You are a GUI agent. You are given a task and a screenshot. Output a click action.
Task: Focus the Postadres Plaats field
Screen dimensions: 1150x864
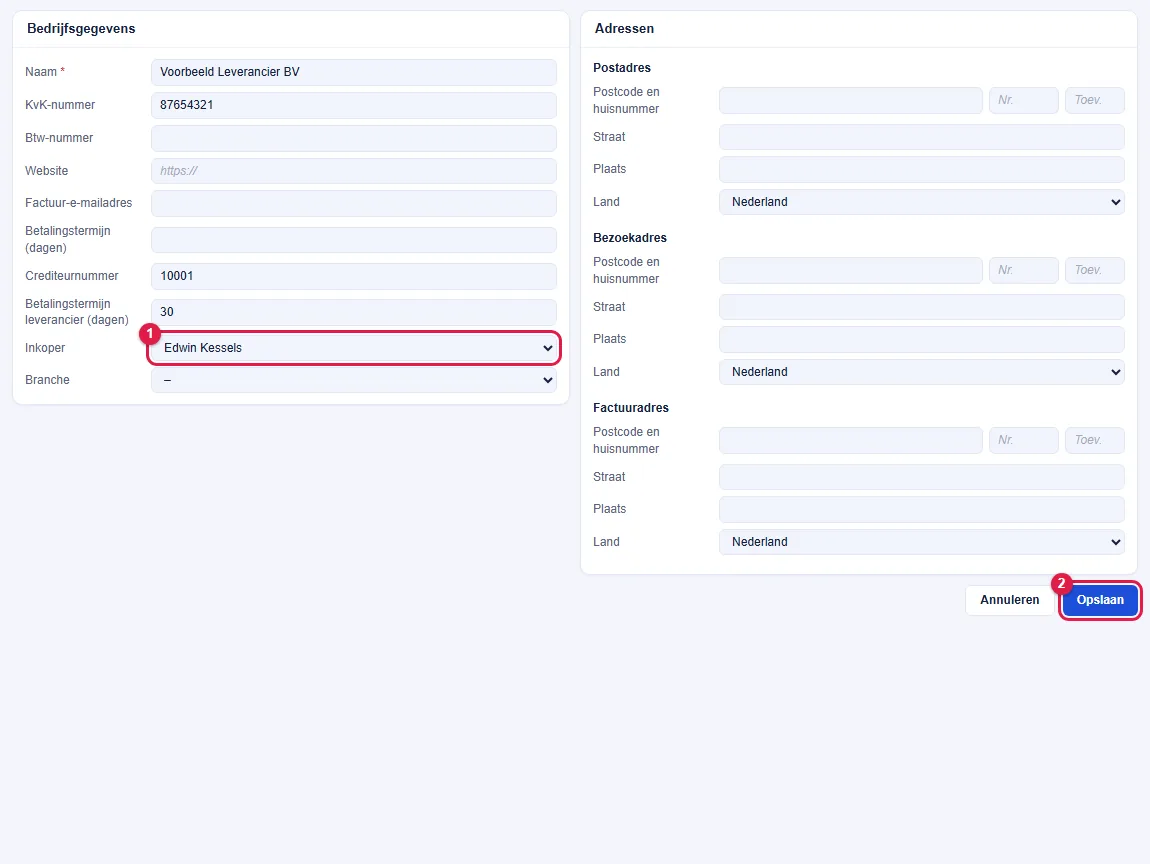921,169
